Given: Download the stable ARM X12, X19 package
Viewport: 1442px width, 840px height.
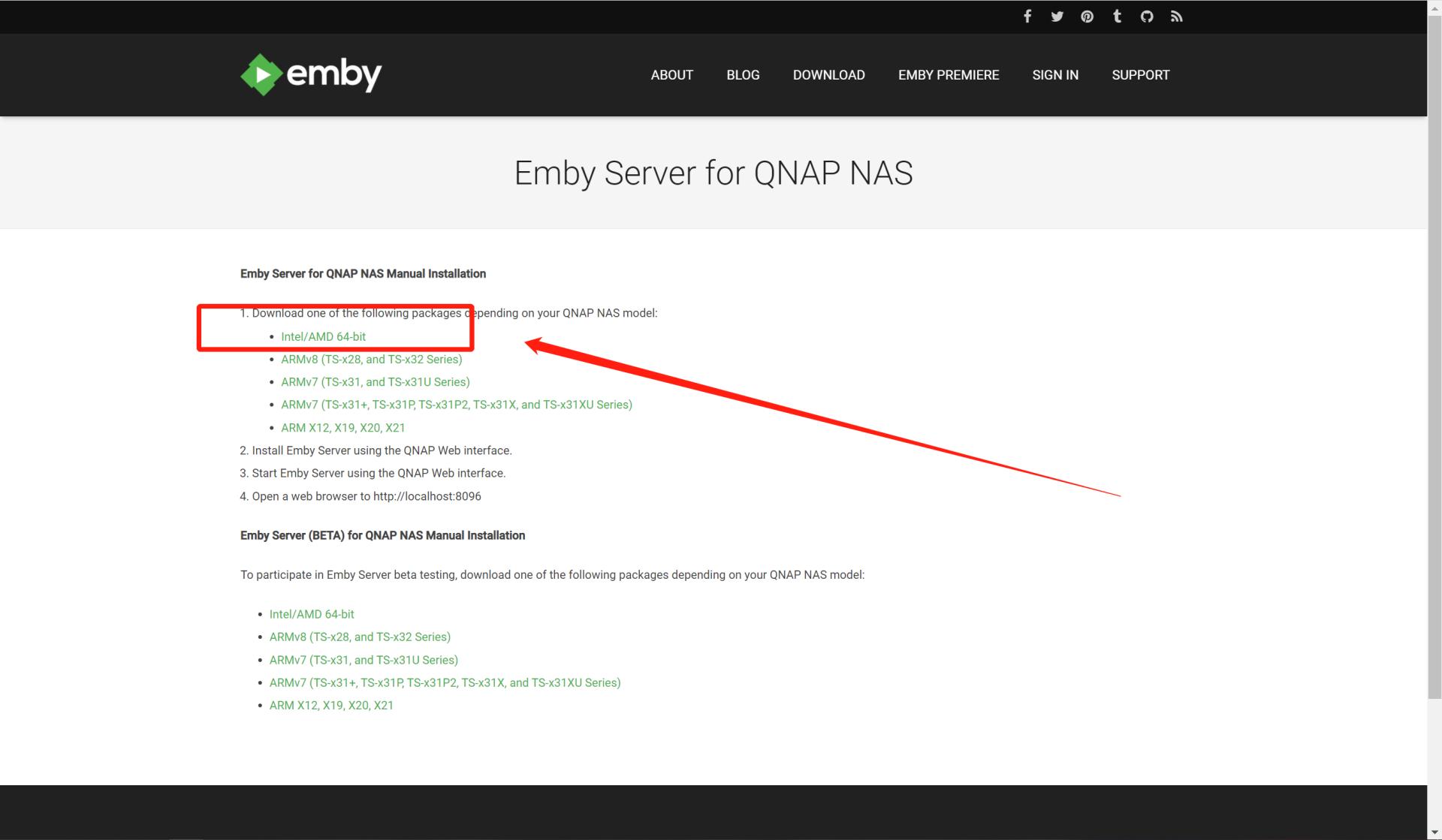Looking at the screenshot, I should [x=342, y=428].
